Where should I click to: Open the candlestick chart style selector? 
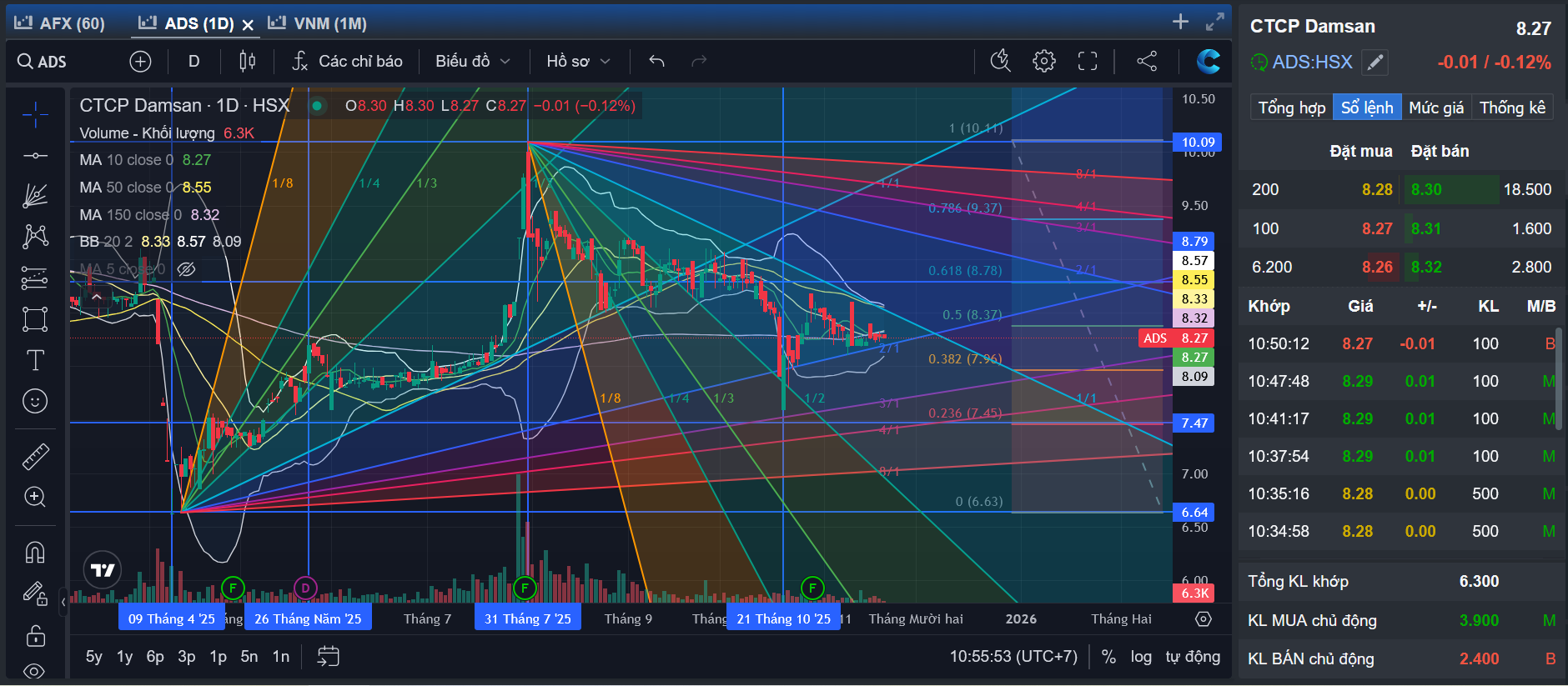[247, 61]
